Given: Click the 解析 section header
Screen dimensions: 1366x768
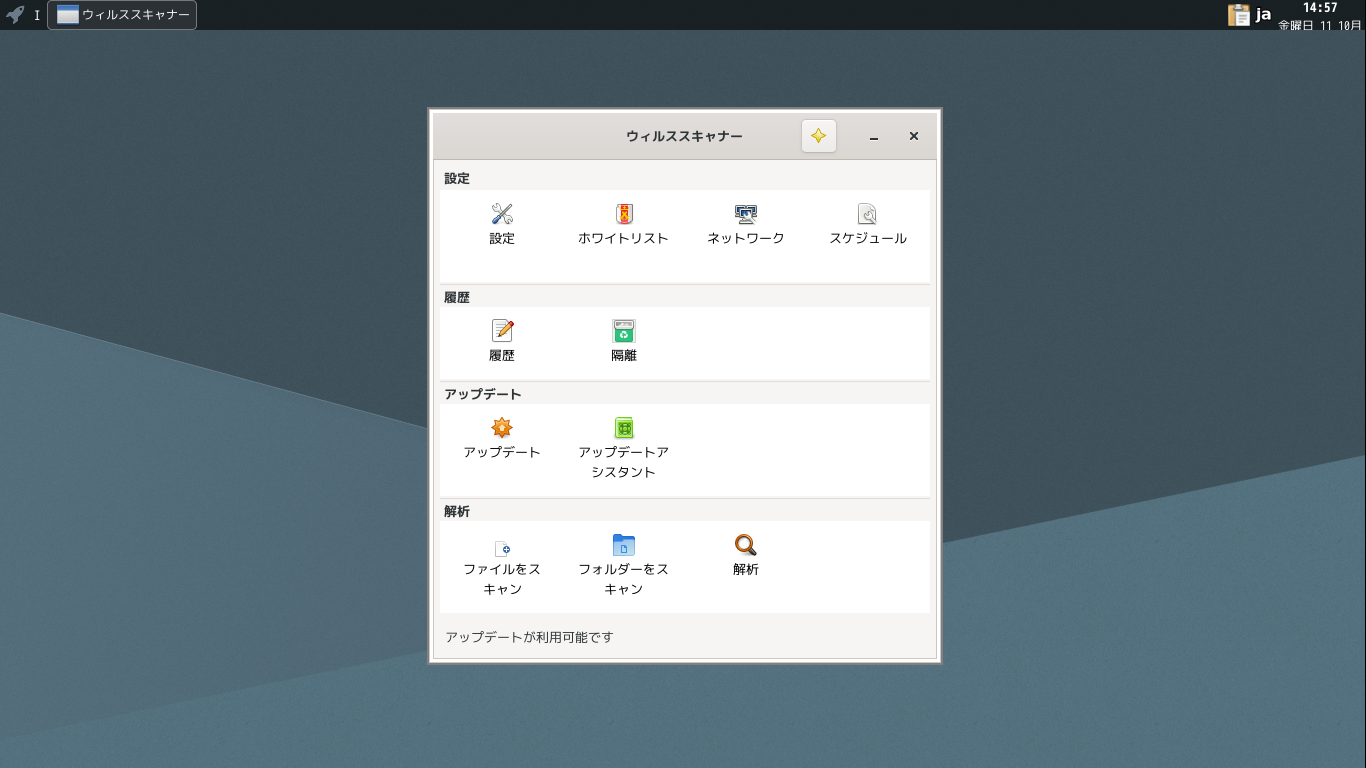Looking at the screenshot, I should [457, 511].
